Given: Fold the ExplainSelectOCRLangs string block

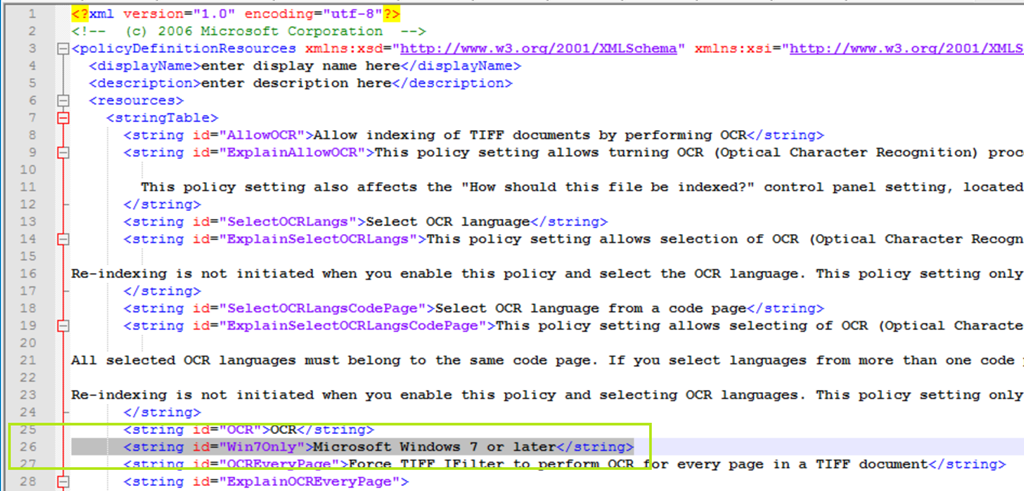Looking at the screenshot, I should click(x=65, y=239).
